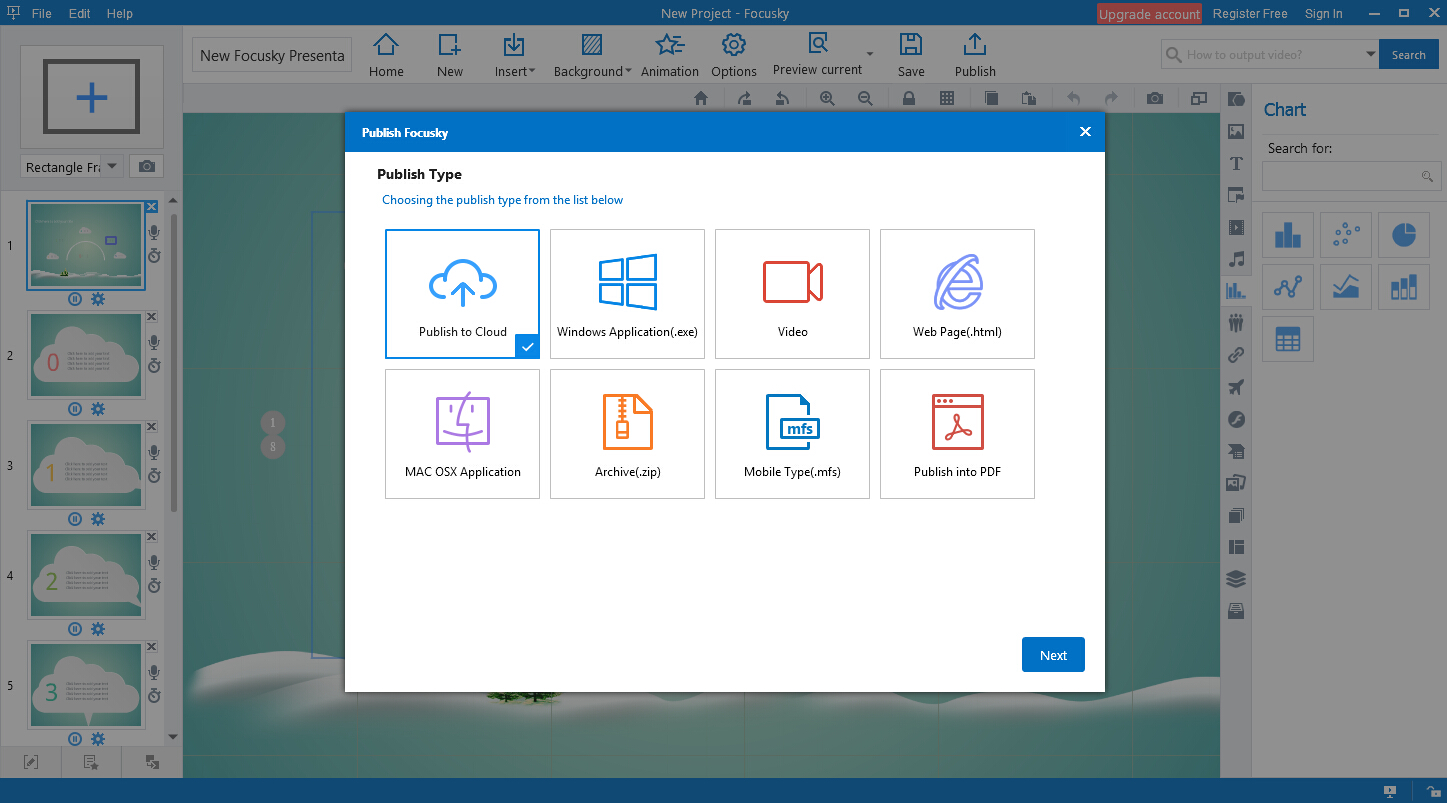
Task: Open the Edit menu
Action: tap(80, 14)
